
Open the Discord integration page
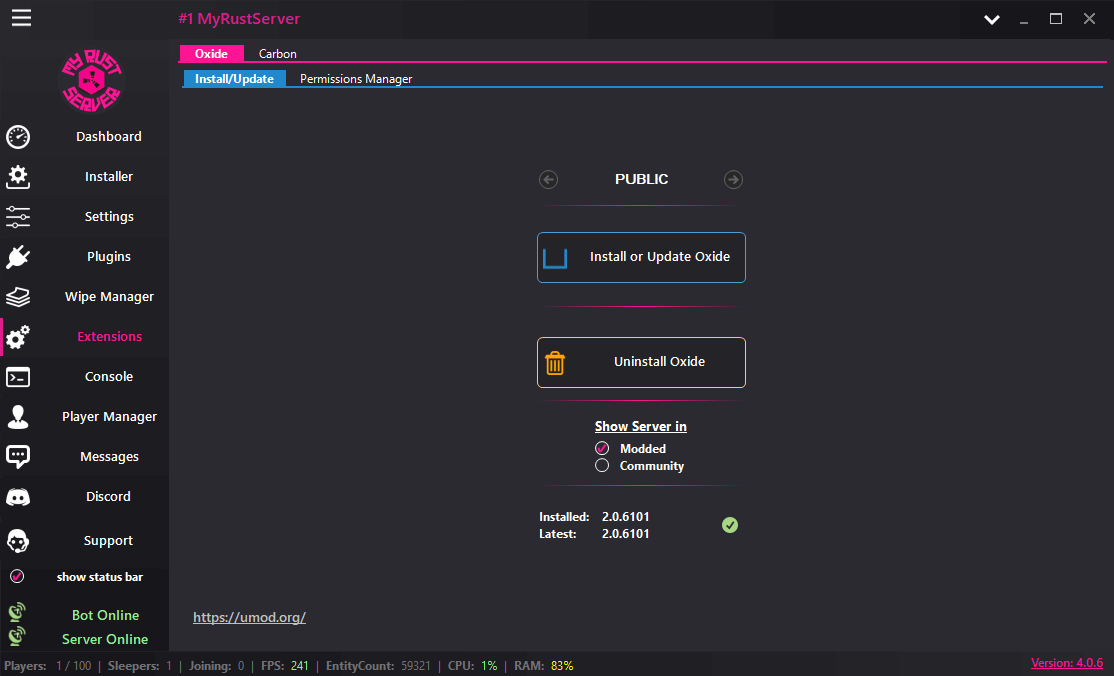pos(108,496)
